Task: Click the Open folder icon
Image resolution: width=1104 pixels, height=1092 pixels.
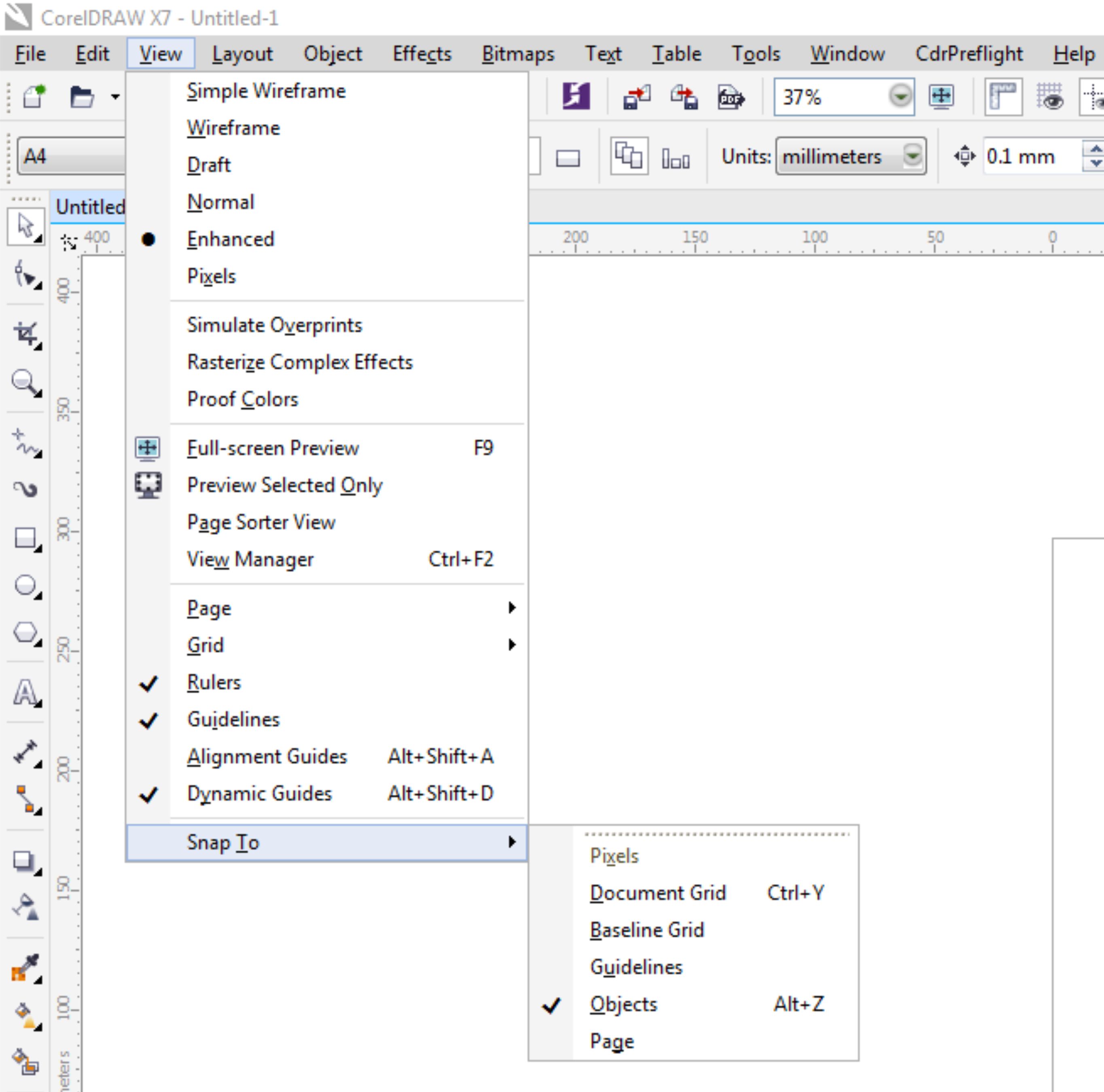Action: pyautogui.click(x=82, y=97)
